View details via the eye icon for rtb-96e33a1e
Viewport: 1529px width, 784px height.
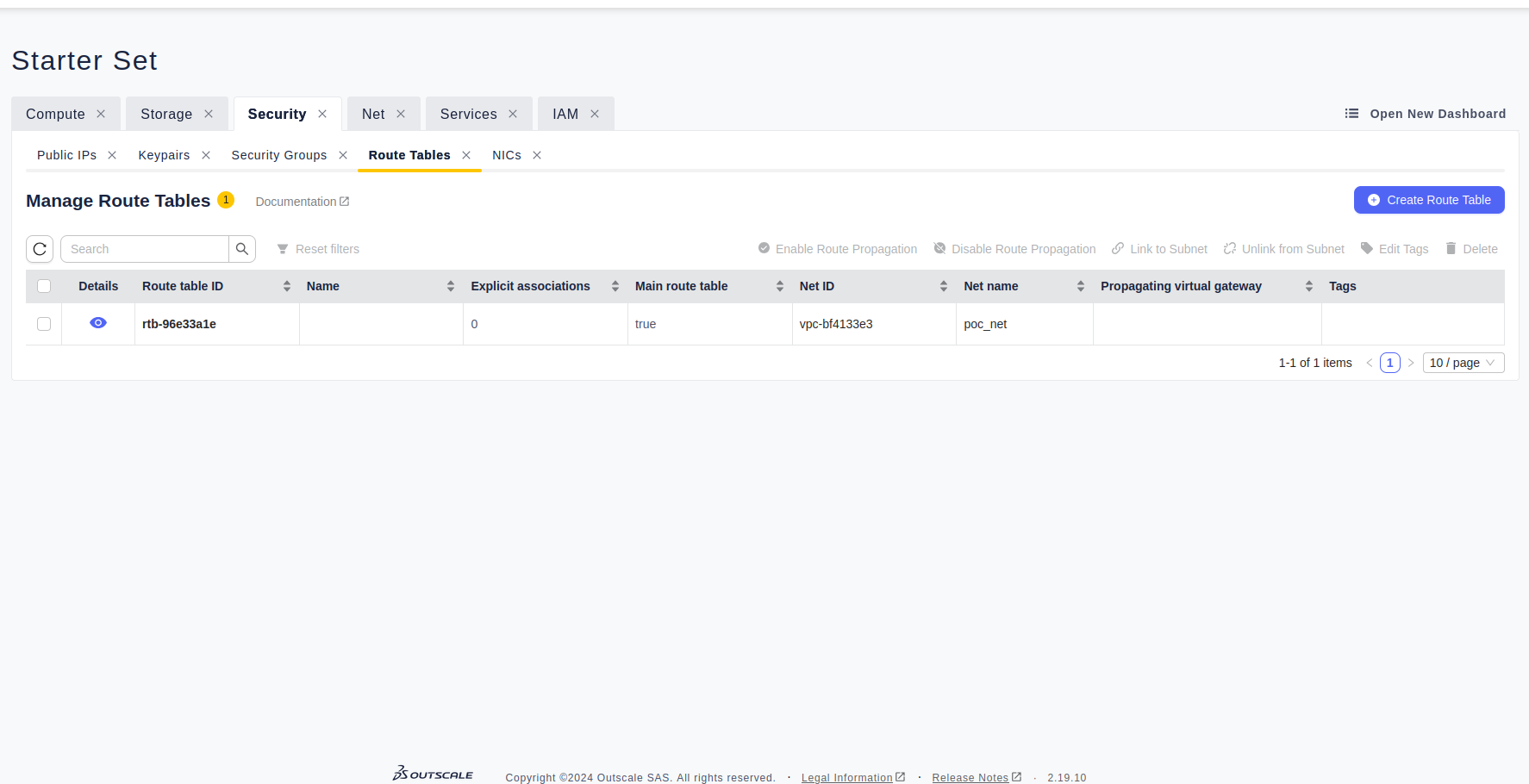point(98,323)
